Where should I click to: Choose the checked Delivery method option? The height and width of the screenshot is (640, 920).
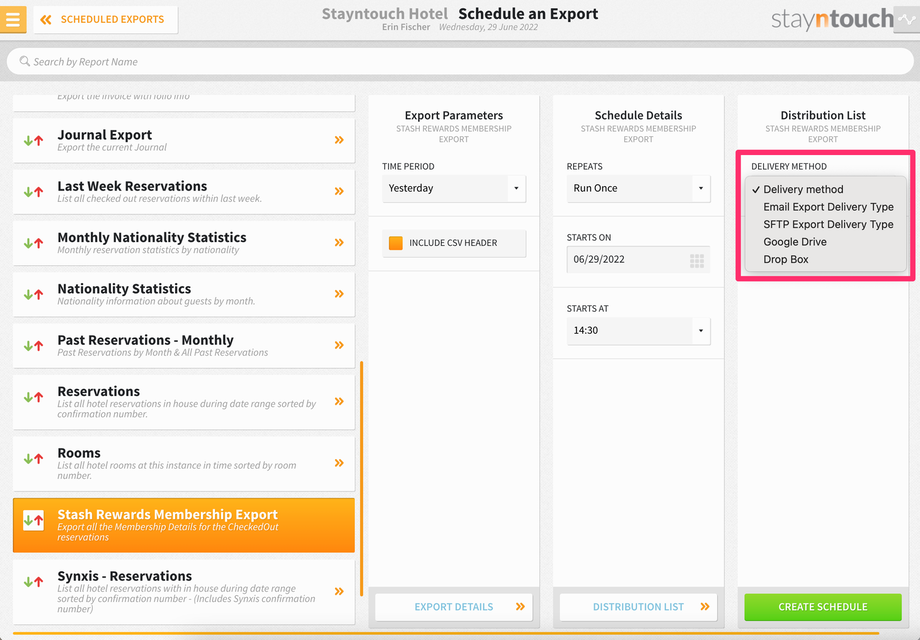click(803, 189)
